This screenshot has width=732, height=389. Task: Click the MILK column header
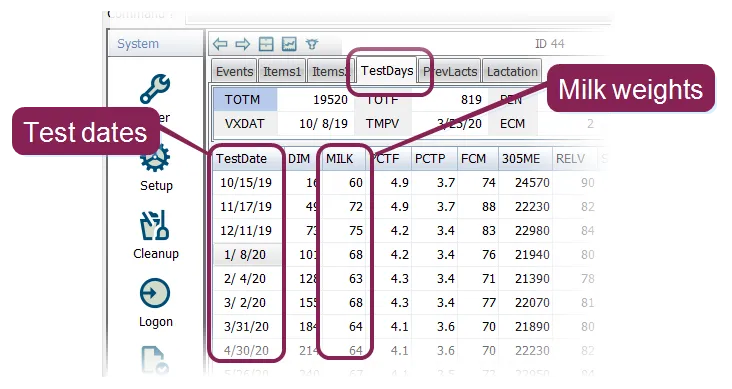344,159
